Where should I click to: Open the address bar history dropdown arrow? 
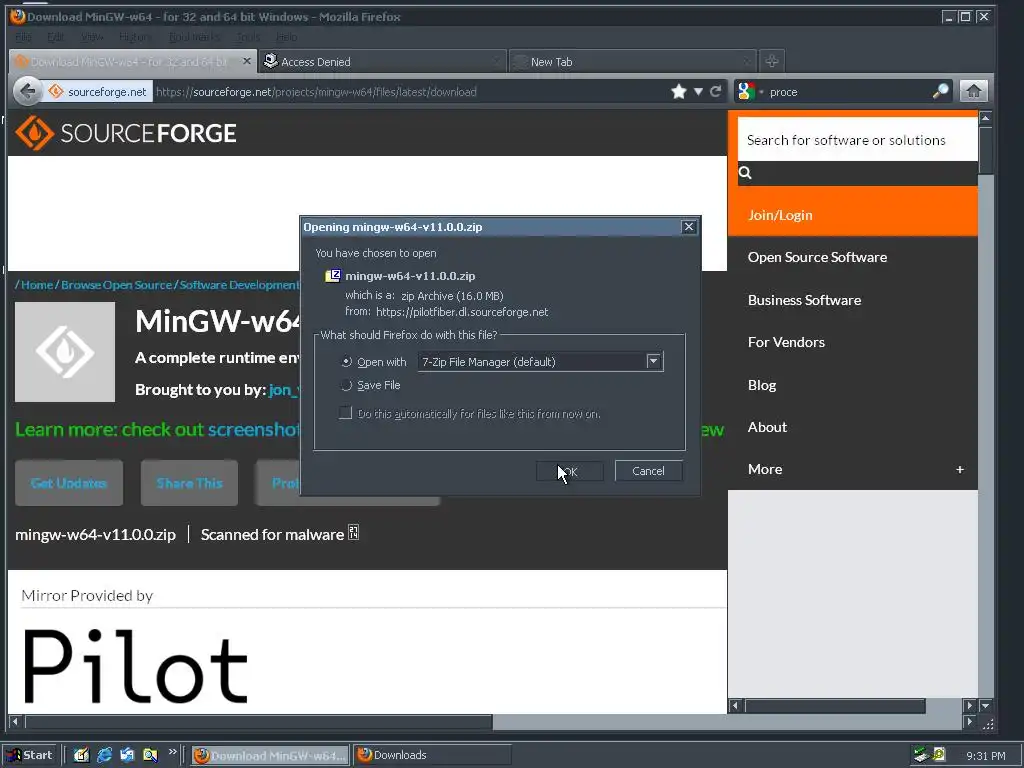coord(698,91)
